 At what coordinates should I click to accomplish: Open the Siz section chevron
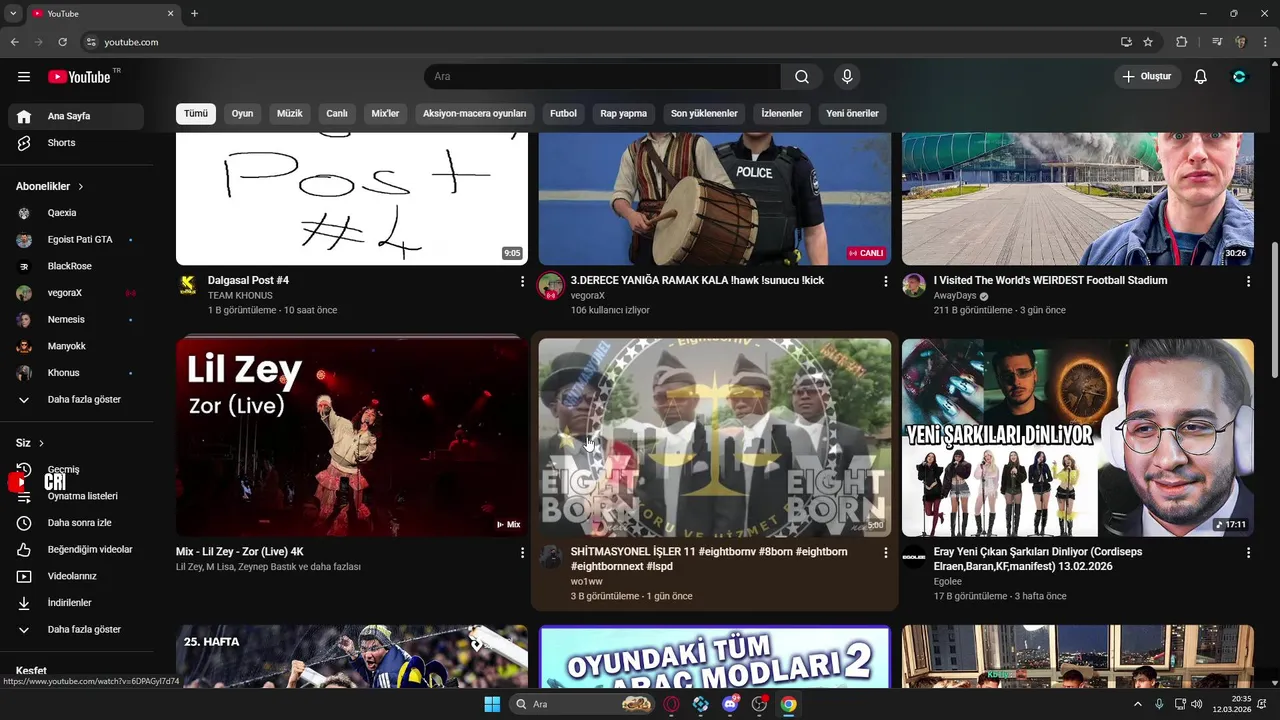click(41, 443)
